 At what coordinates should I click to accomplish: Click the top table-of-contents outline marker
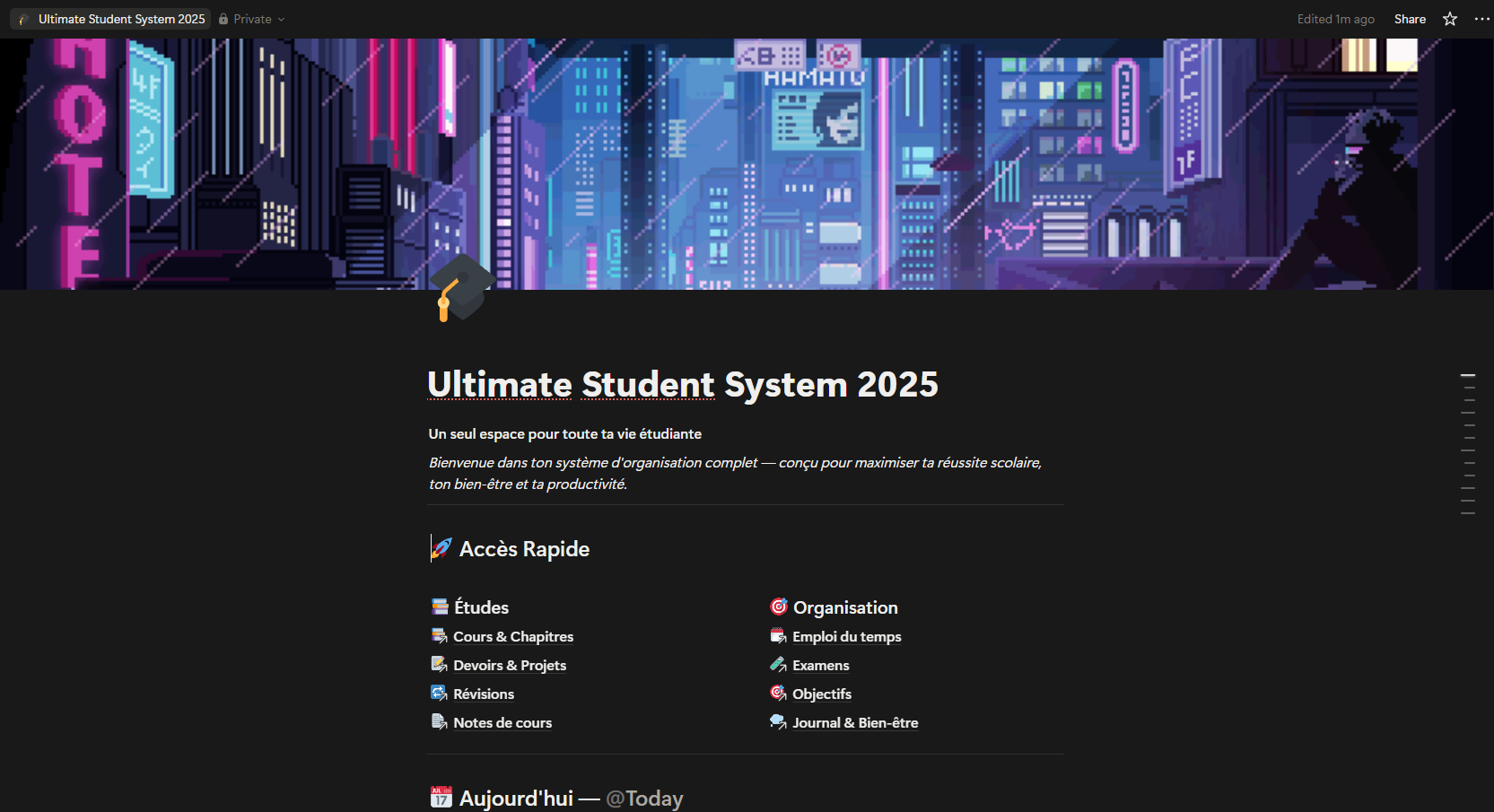point(1468,375)
